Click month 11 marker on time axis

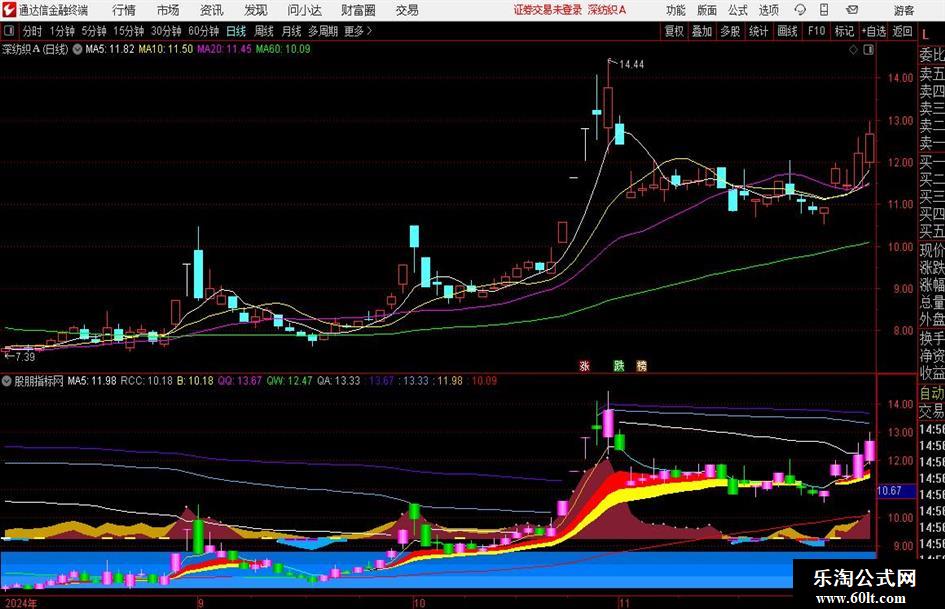tap(624, 603)
